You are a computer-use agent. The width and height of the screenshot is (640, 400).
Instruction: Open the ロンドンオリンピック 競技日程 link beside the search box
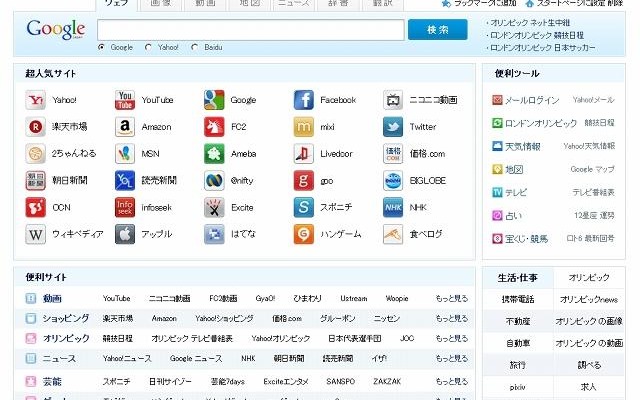[x=537, y=35]
